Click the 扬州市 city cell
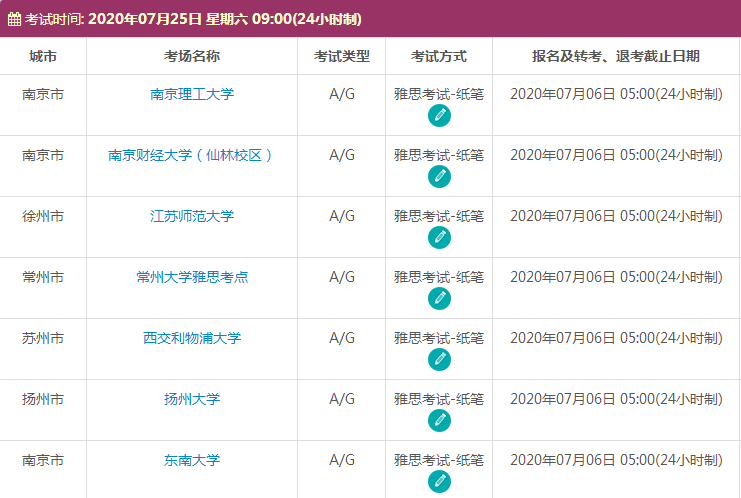The width and height of the screenshot is (741, 498). pos(43,399)
